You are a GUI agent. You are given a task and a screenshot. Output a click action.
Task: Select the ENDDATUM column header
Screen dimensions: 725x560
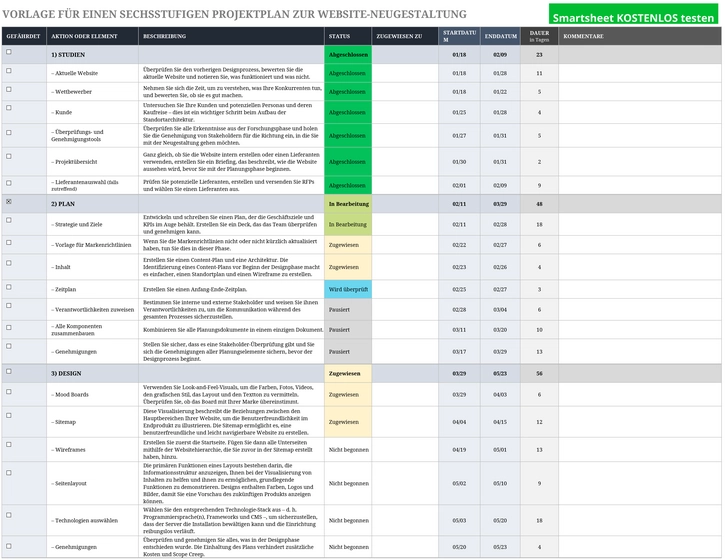[x=500, y=36]
